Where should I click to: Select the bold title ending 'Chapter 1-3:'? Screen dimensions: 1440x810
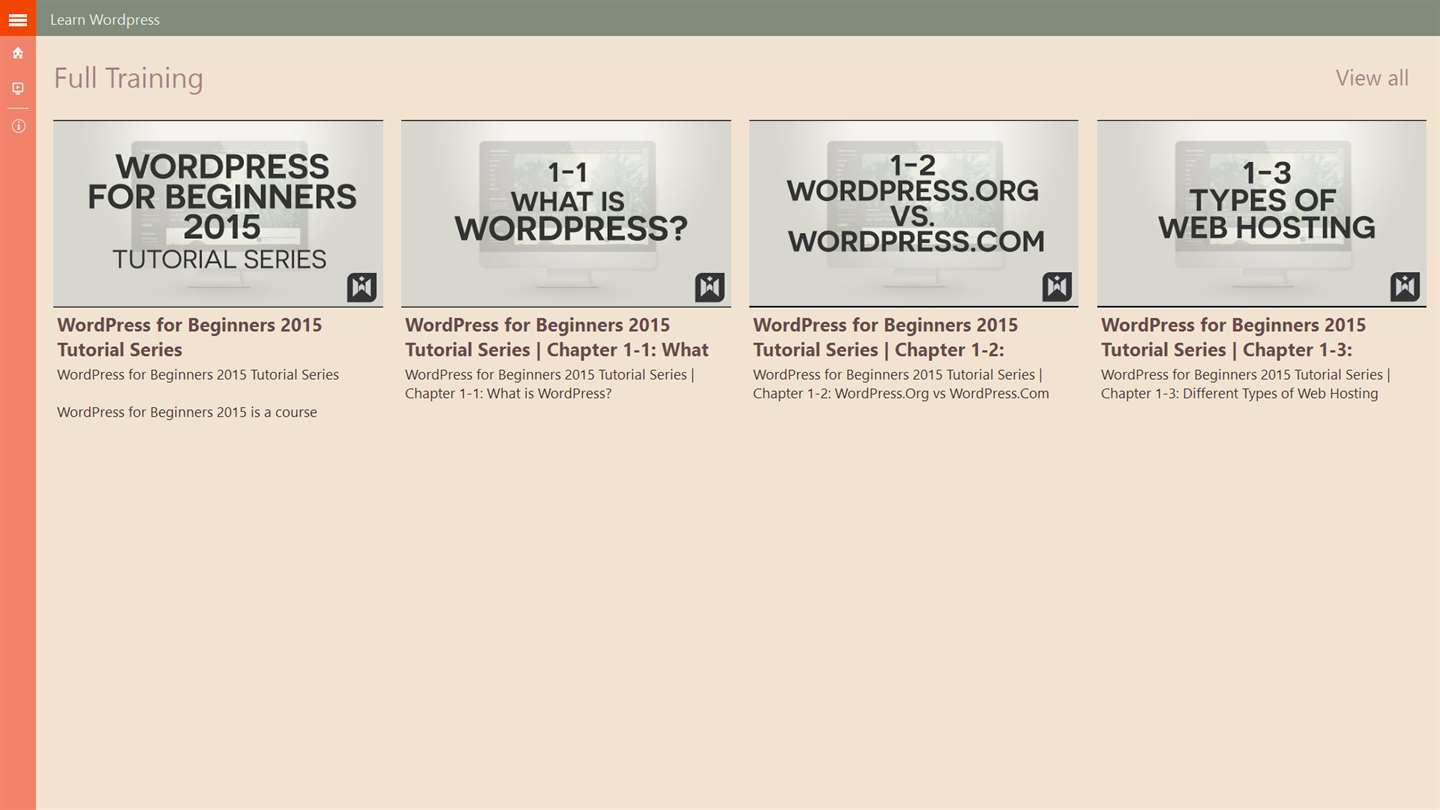pos(1233,337)
